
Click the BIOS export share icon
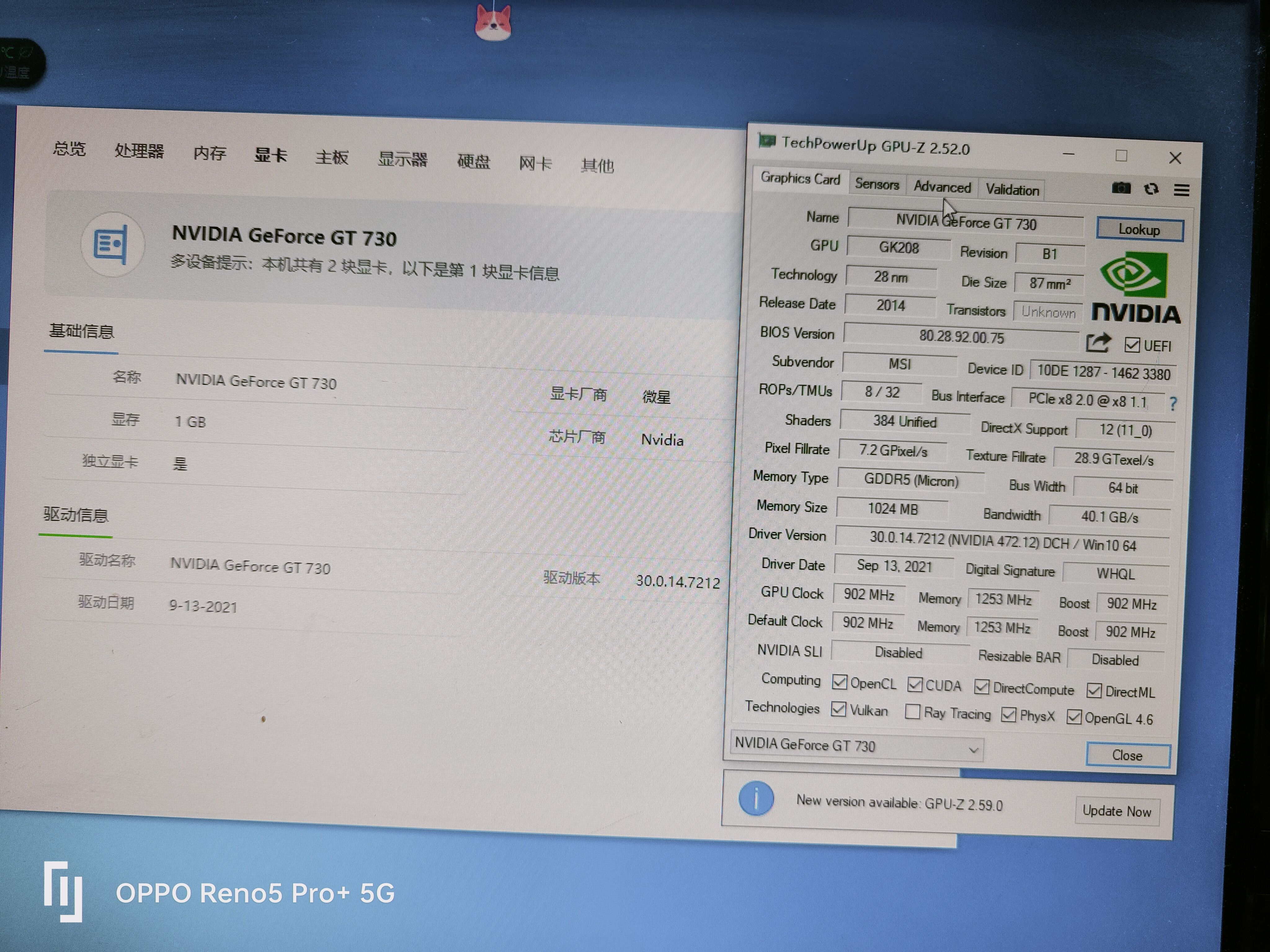point(1099,343)
